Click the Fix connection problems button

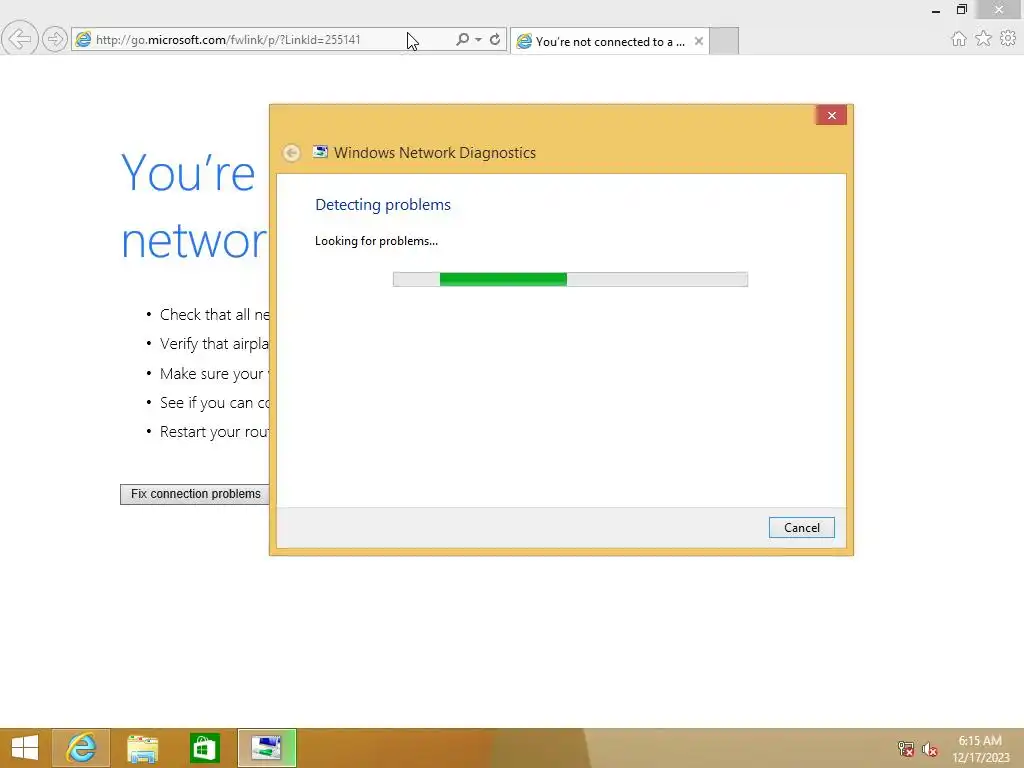point(195,494)
